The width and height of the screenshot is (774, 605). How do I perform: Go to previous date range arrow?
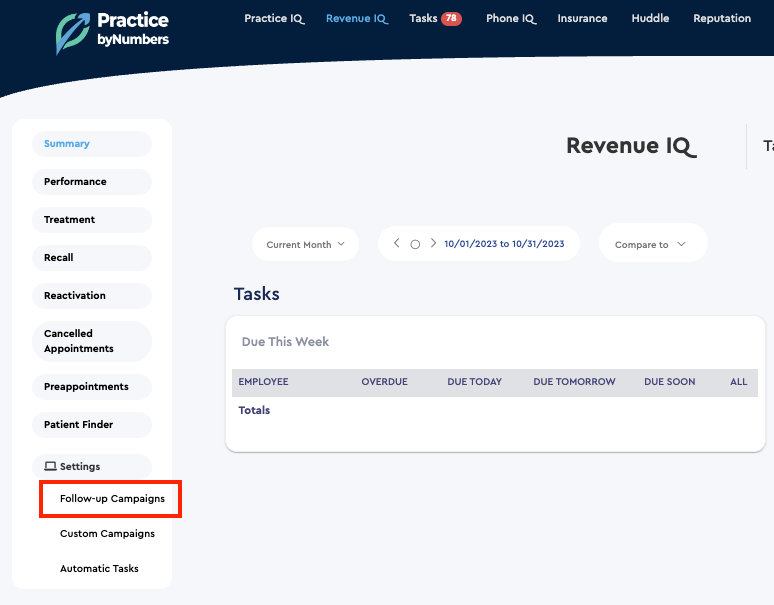[x=397, y=244]
